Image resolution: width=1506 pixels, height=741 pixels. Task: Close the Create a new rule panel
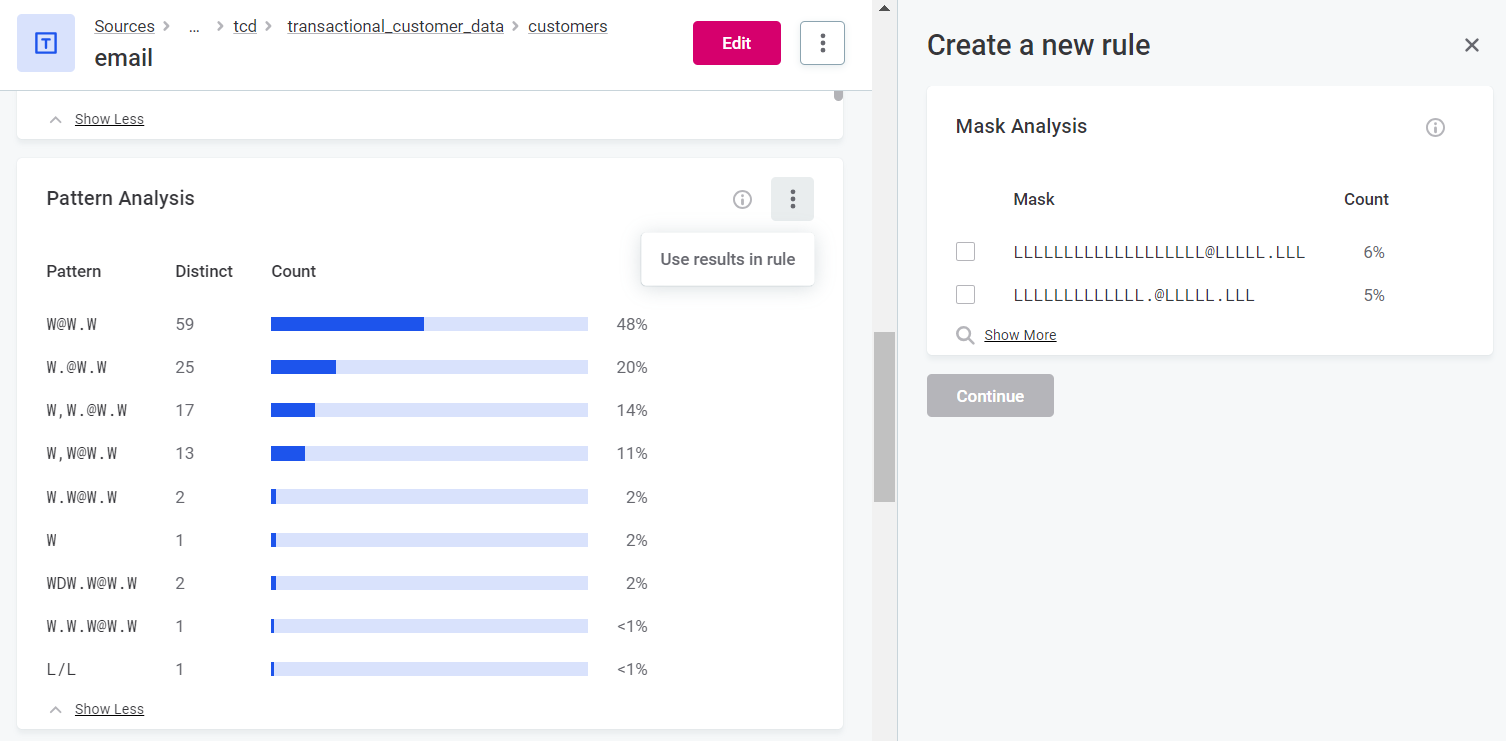[1471, 45]
